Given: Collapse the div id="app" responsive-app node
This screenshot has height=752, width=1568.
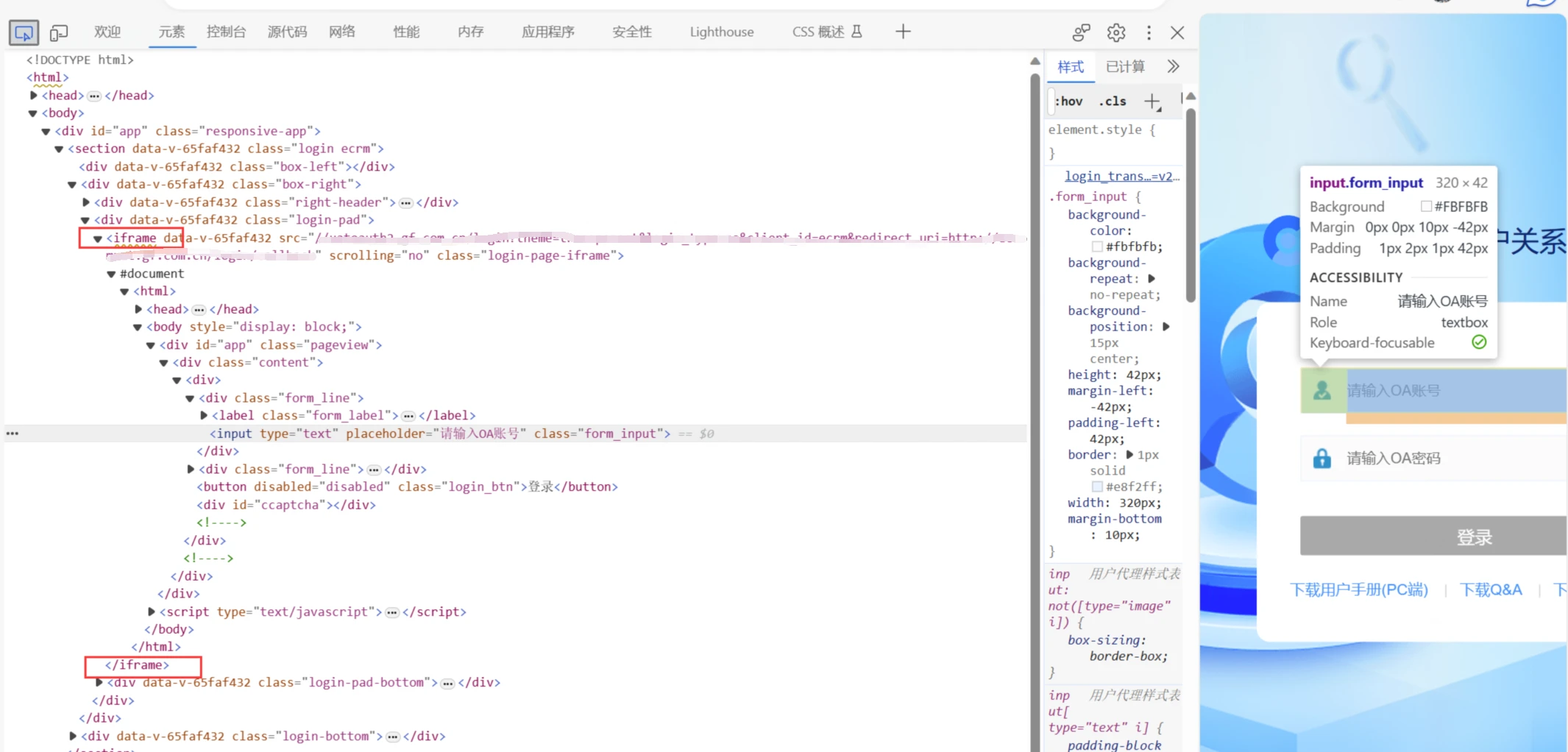Looking at the screenshot, I should point(46,132).
